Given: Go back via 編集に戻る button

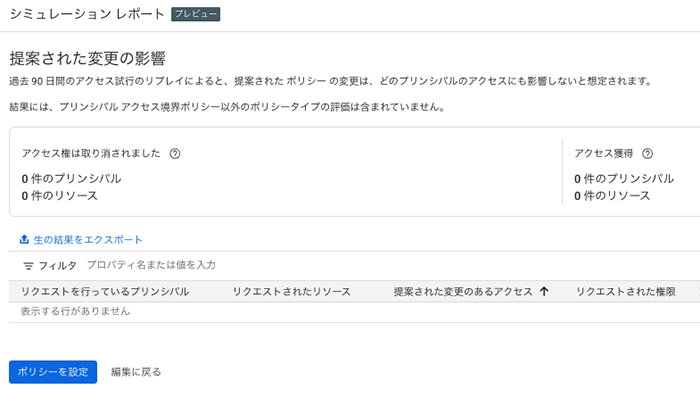Looking at the screenshot, I should point(136,372).
